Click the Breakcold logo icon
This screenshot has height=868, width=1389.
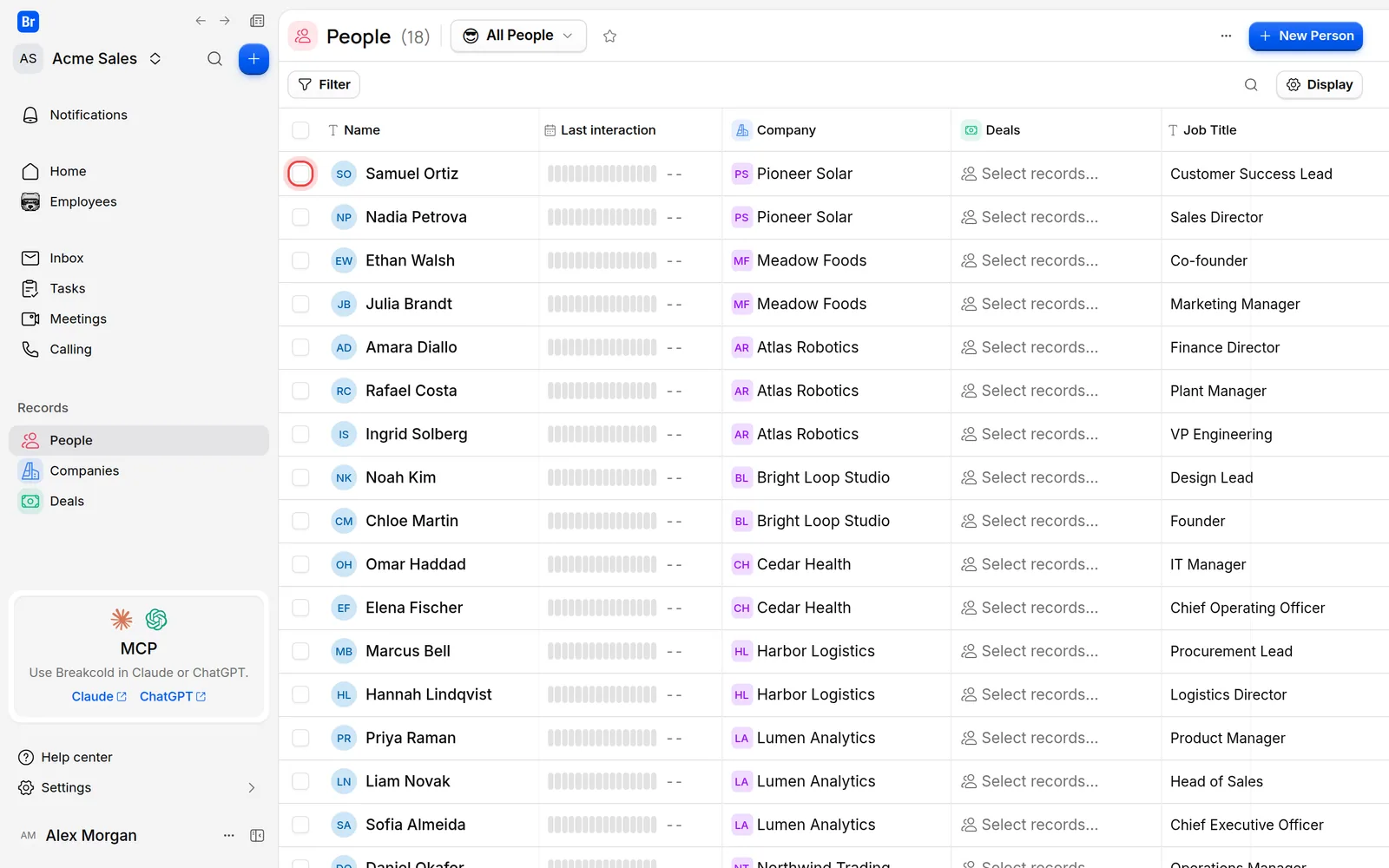28,22
